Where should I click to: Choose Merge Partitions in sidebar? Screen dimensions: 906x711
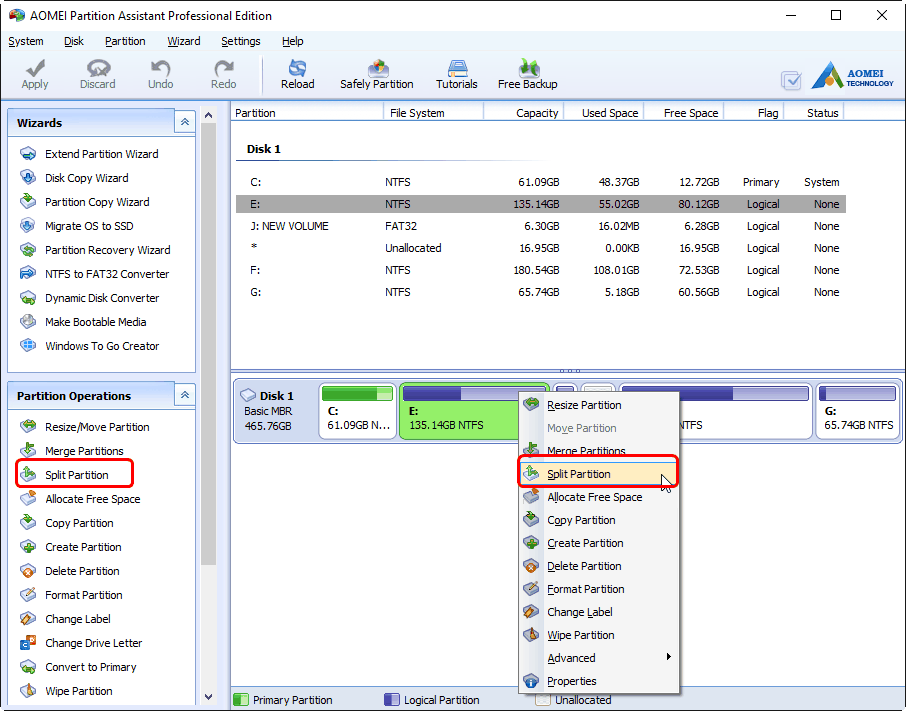pos(72,451)
